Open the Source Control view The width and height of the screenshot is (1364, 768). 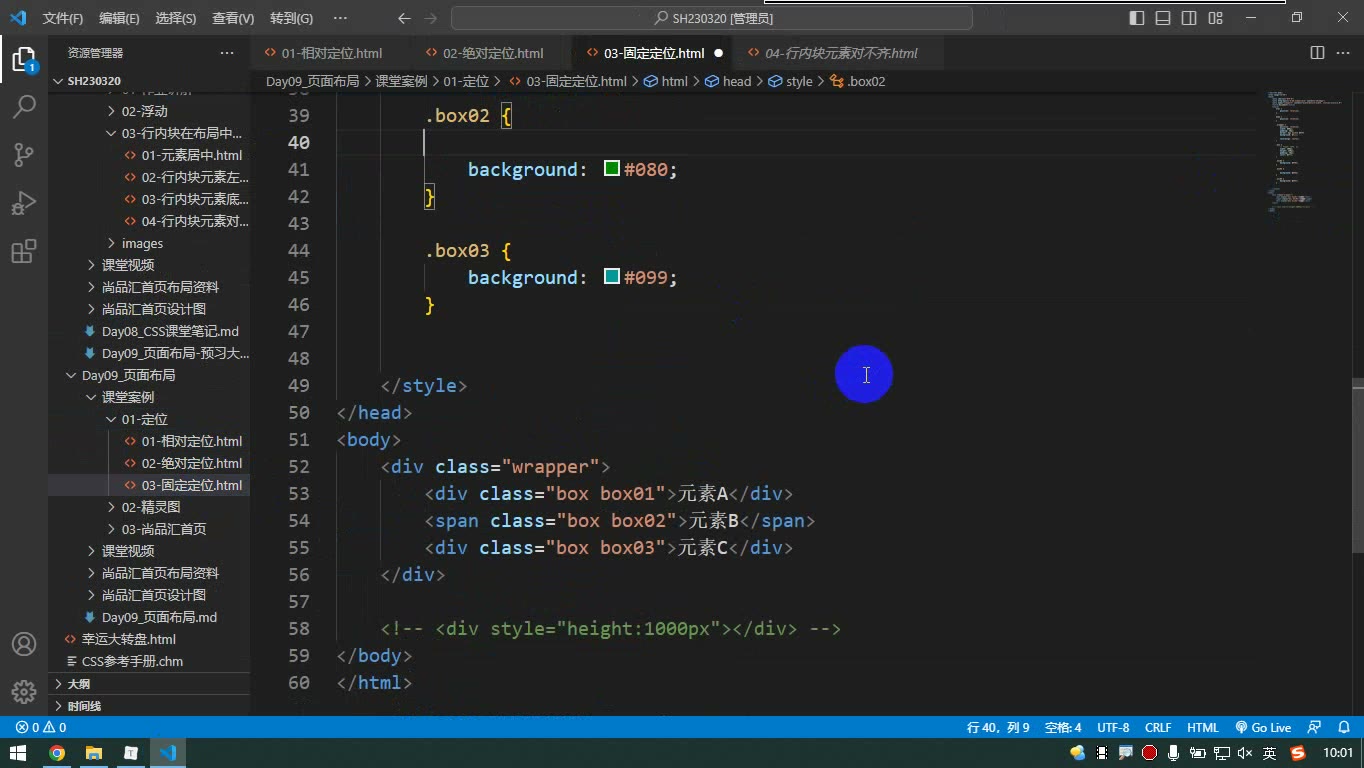[24, 154]
